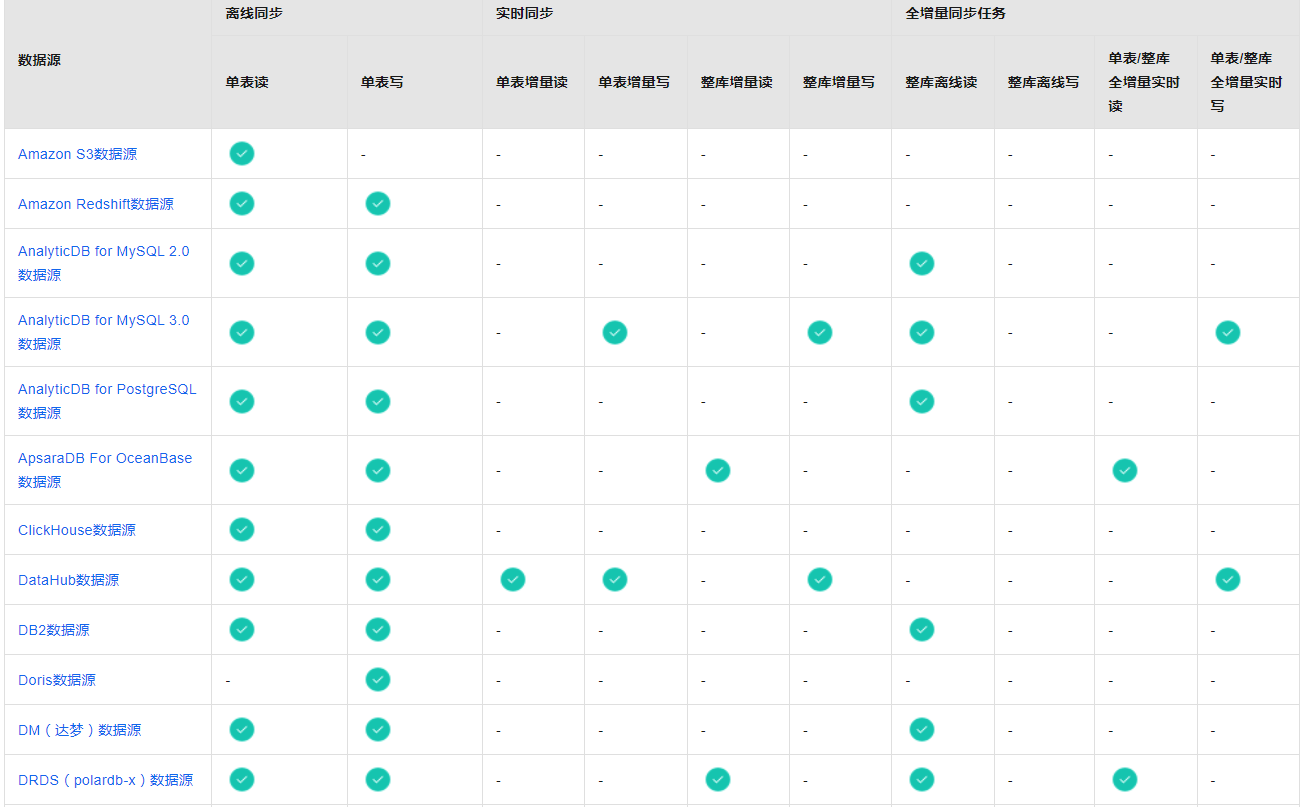
Task: Click AnalyticDB MySQL 3.0 全增量实时写 check icon
Action: click(x=1228, y=332)
